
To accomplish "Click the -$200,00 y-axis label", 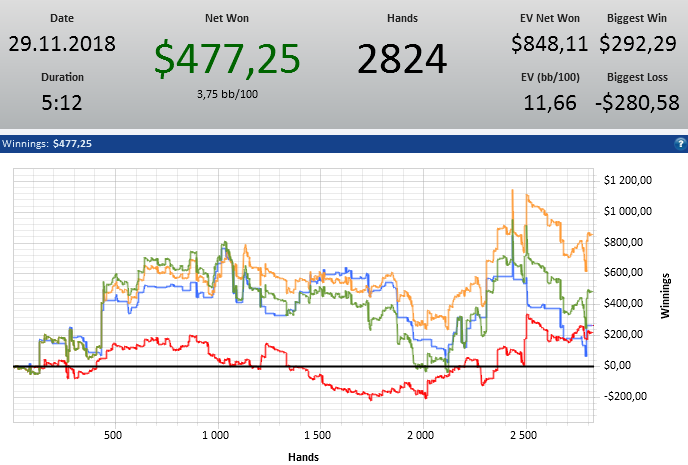I will (x=625, y=396).
